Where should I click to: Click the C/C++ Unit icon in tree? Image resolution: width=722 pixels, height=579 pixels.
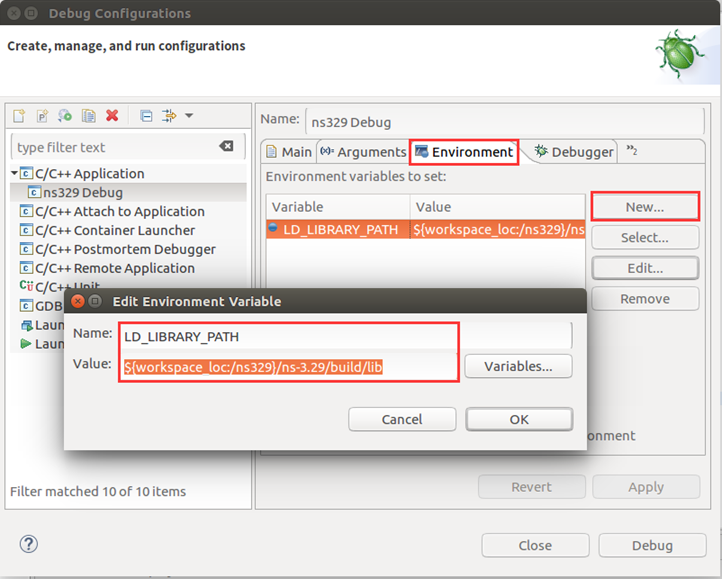click(x=26, y=286)
